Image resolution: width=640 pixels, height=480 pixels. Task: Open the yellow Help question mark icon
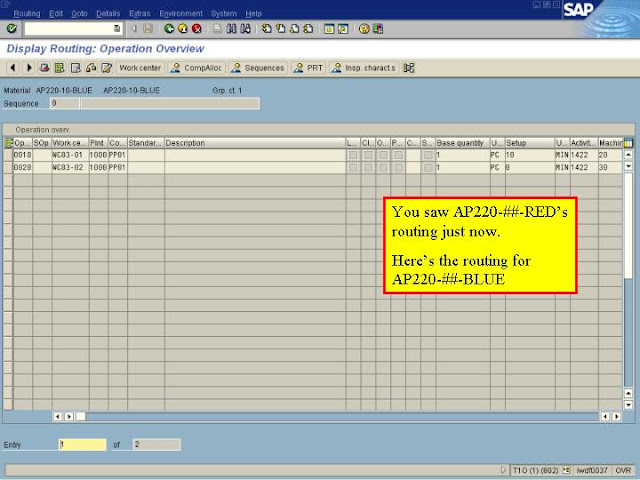364,29
